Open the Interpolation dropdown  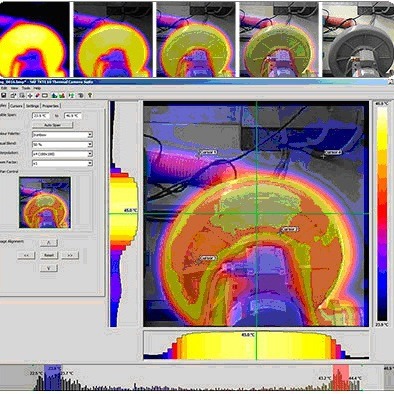coord(62,154)
